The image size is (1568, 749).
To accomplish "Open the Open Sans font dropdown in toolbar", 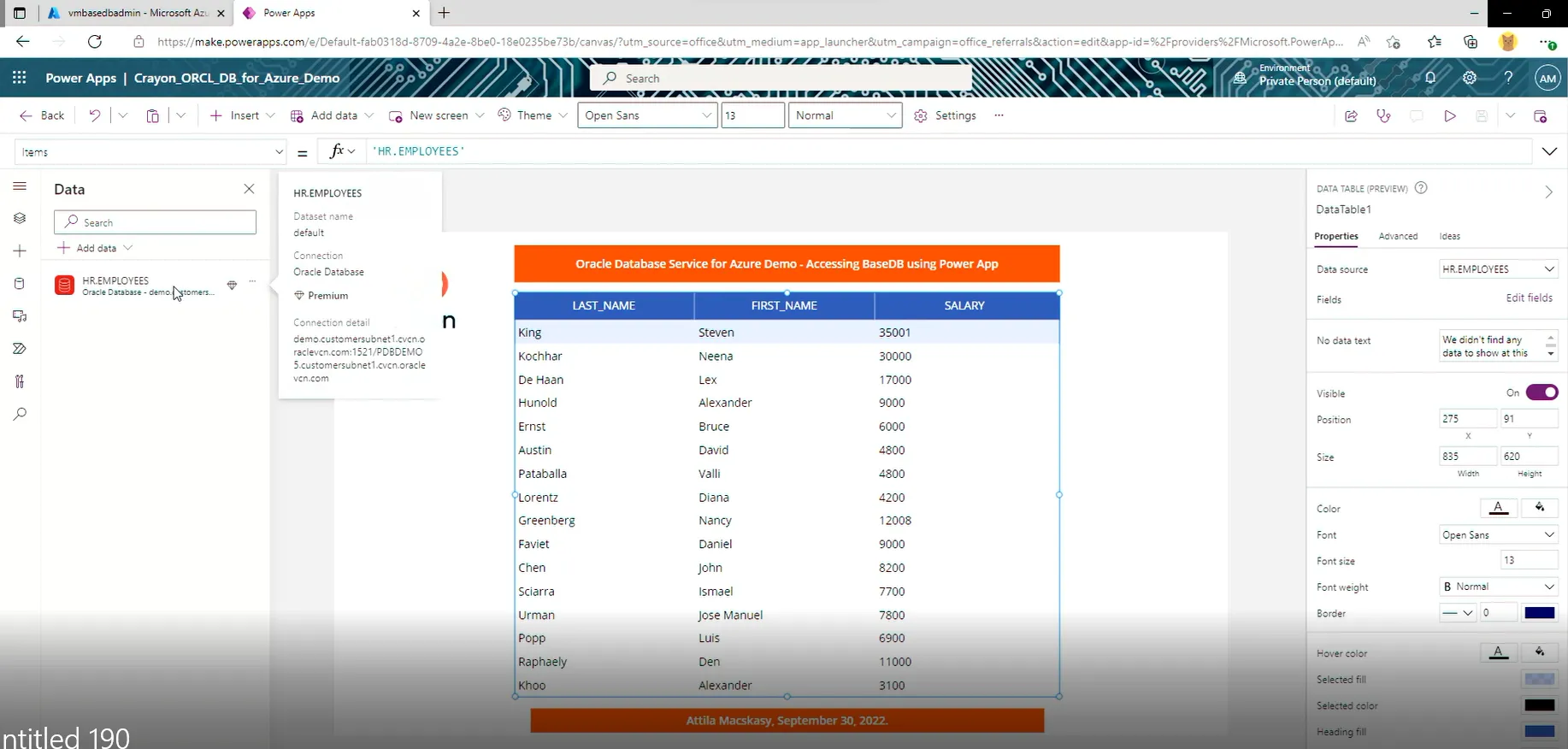I will 647,115.
